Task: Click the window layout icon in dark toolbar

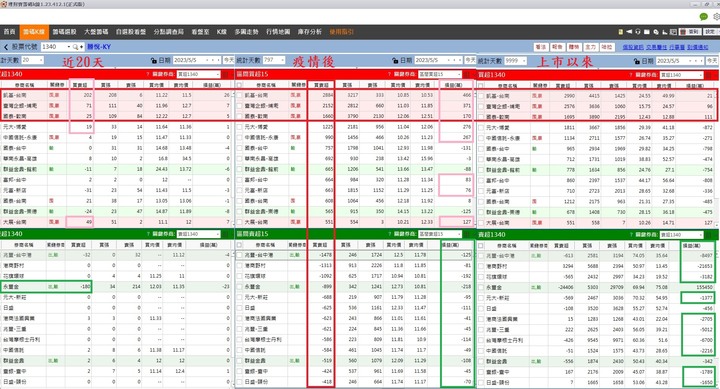Action: click(673, 32)
